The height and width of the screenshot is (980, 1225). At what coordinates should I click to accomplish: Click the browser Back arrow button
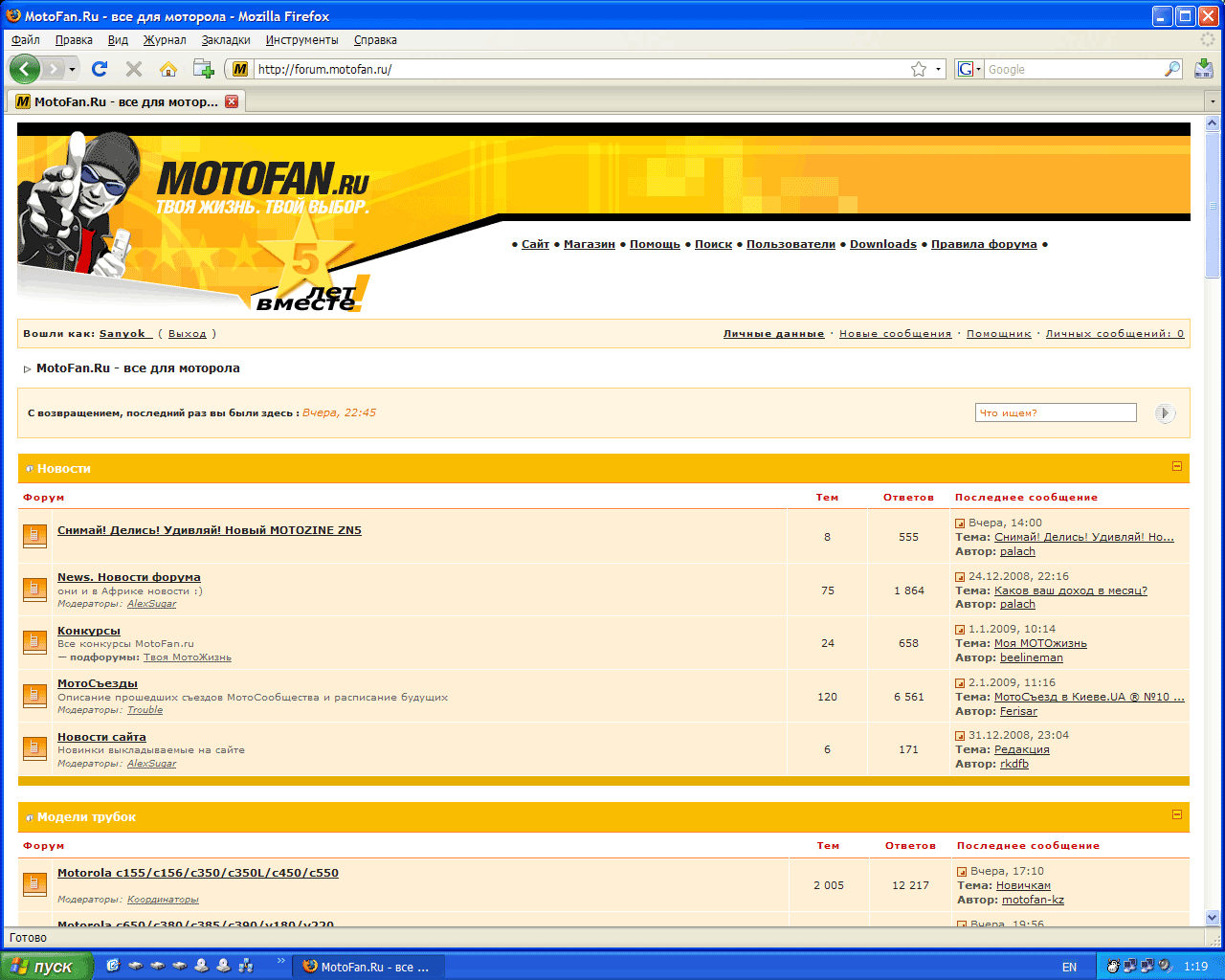click(24, 69)
